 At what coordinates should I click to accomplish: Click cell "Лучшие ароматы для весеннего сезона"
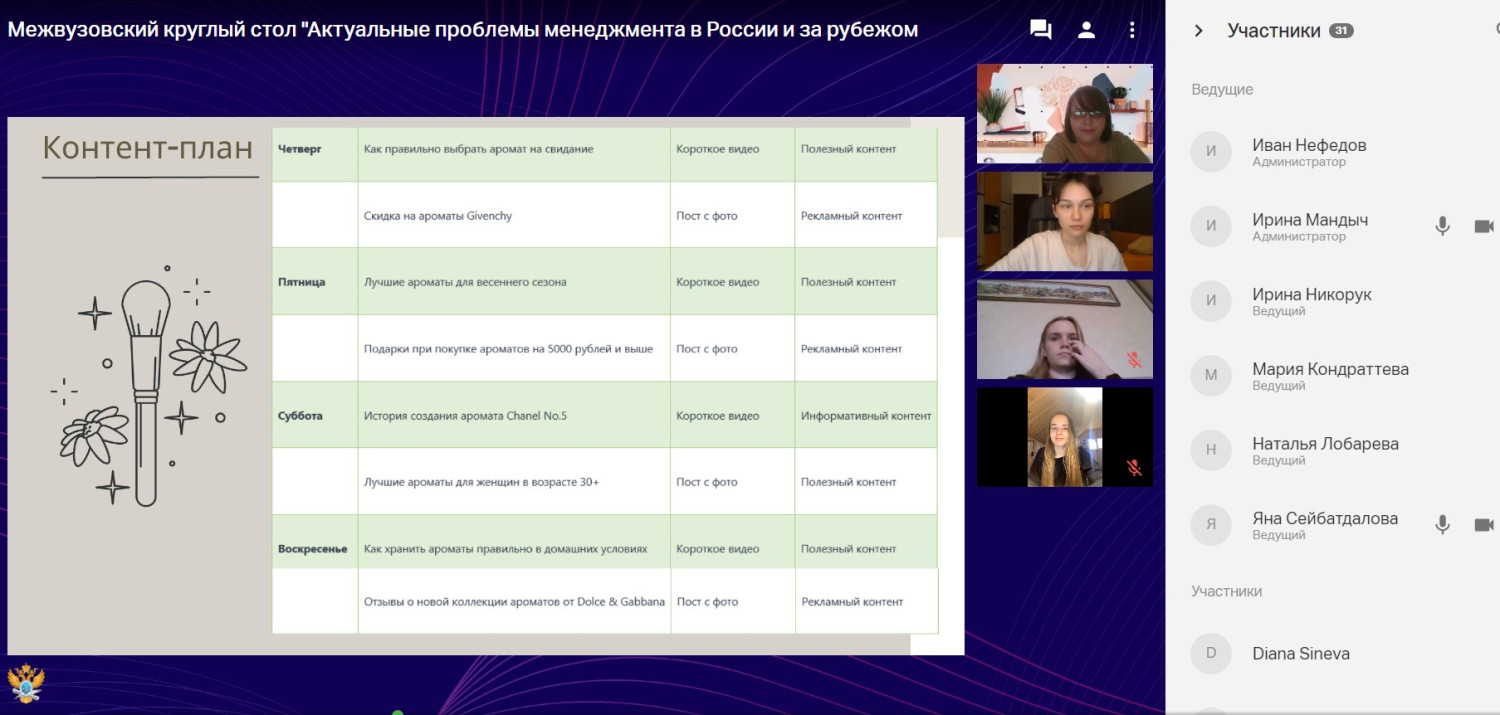pos(514,281)
